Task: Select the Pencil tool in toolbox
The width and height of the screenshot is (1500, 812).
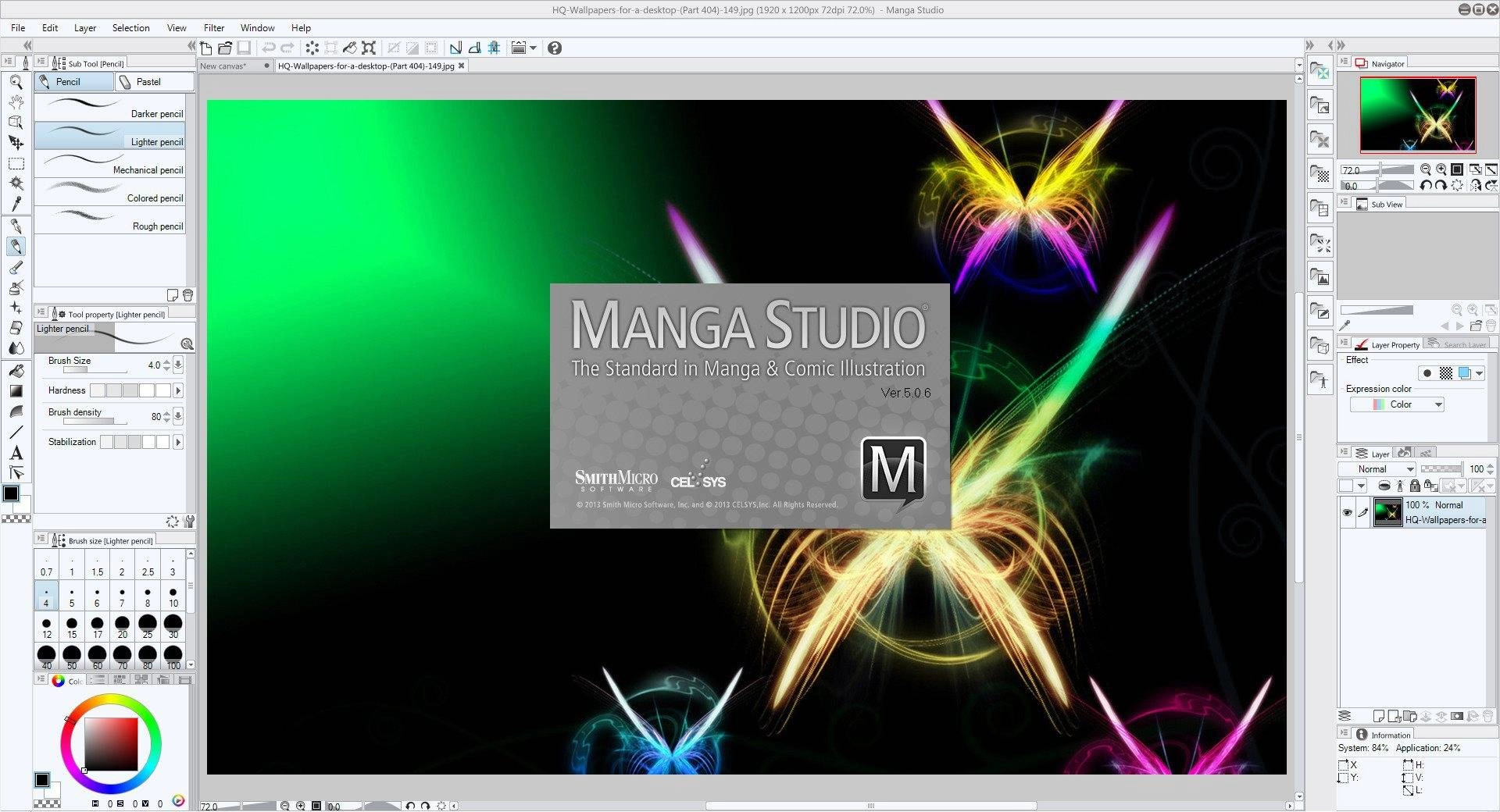Action: pyautogui.click(x=16, y=247)
